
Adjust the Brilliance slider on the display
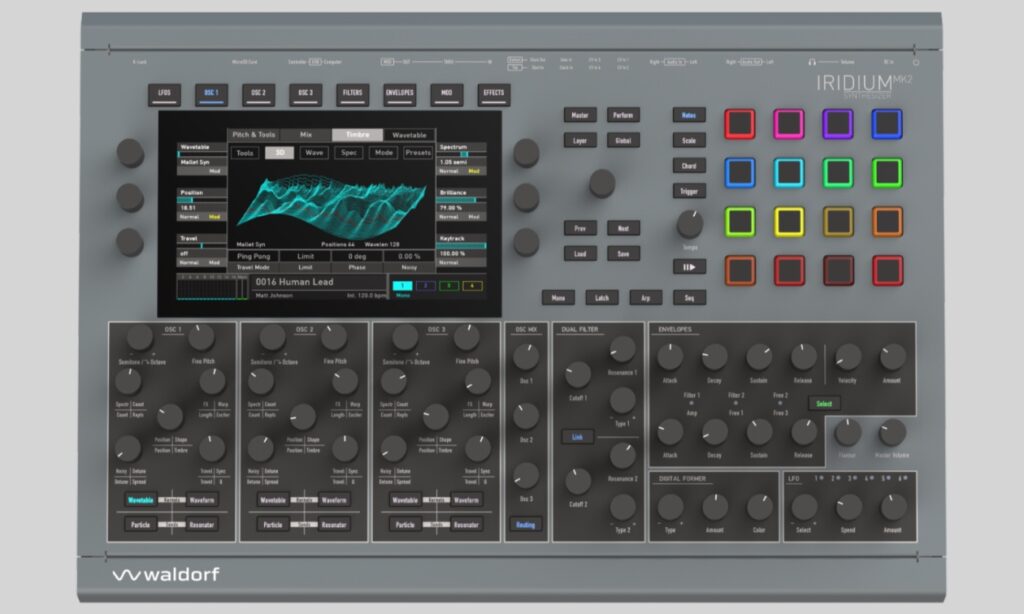(461, 200)
